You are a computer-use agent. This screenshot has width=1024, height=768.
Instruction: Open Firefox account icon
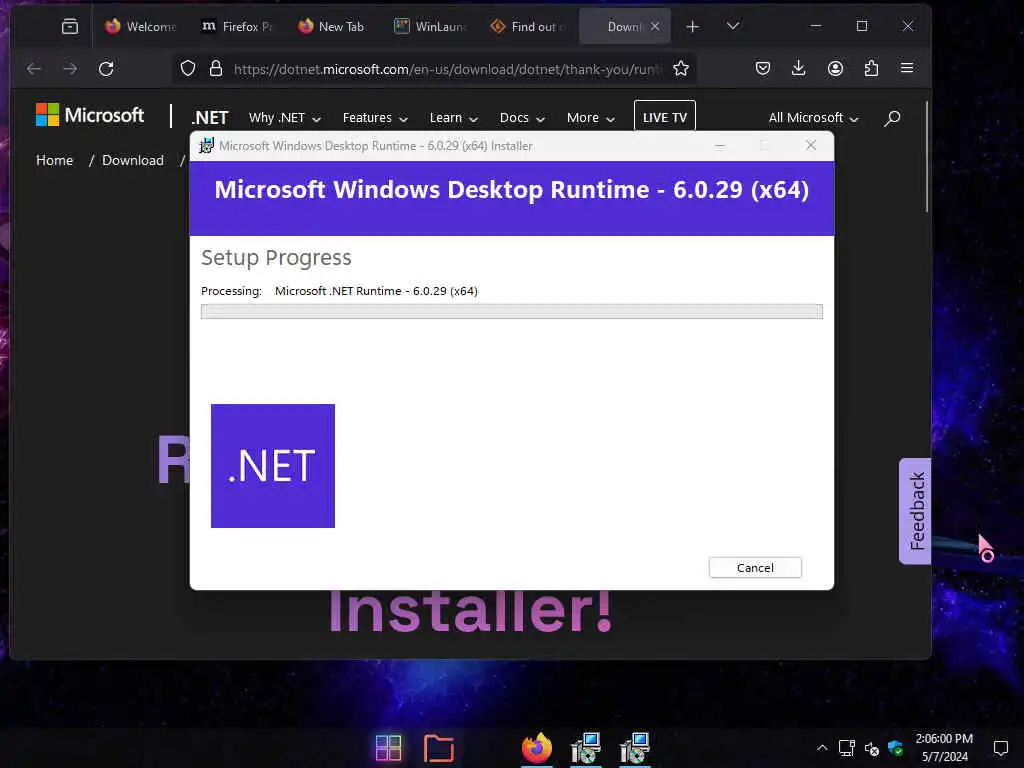pos(835,69)
